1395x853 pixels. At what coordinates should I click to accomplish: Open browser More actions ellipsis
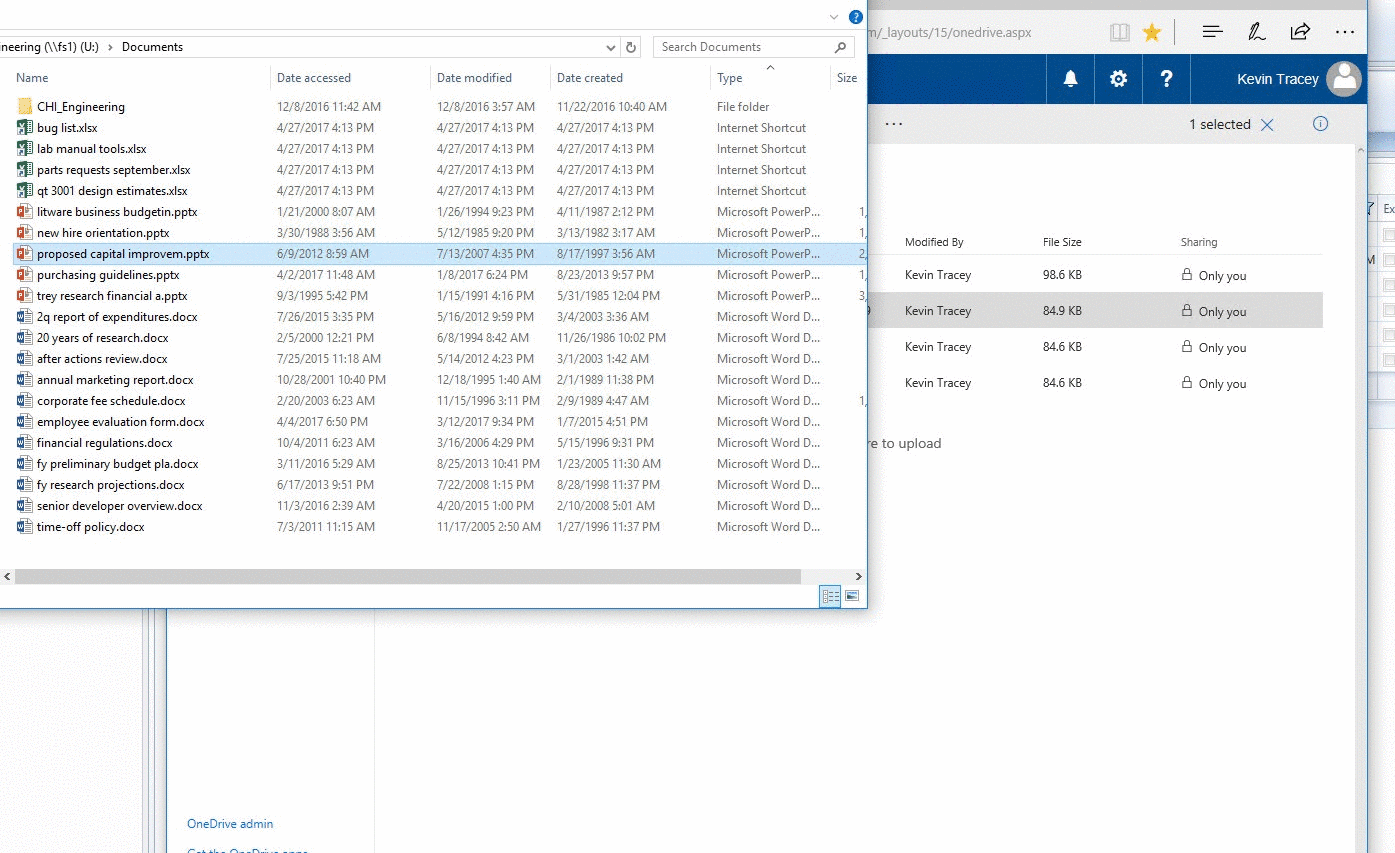[1345, 32]
